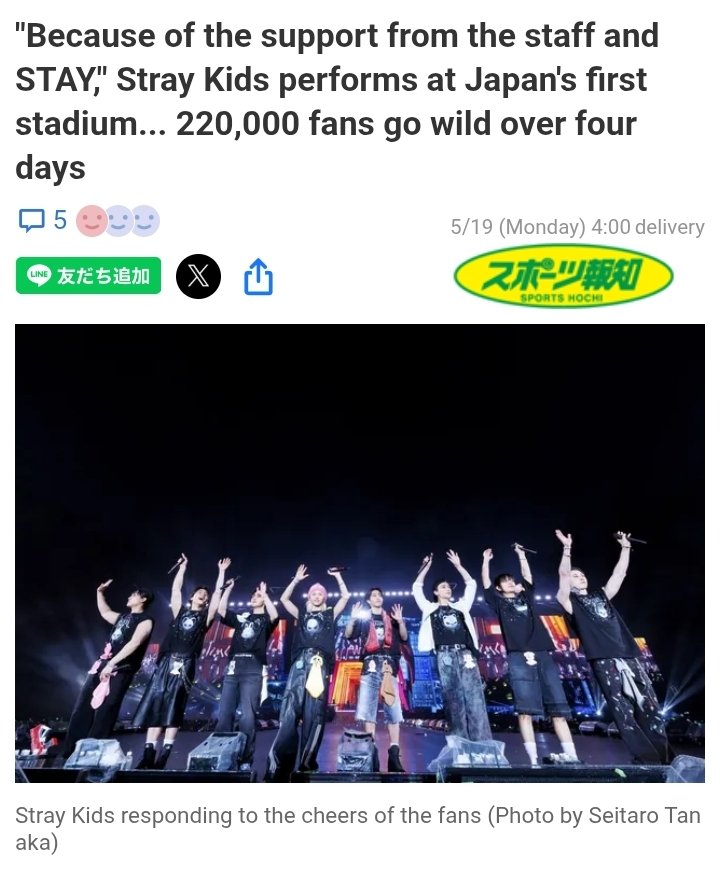Tap the green LINE 友だち追加 button
Screen dimensions: 720x887
click(x=88, y=275)
